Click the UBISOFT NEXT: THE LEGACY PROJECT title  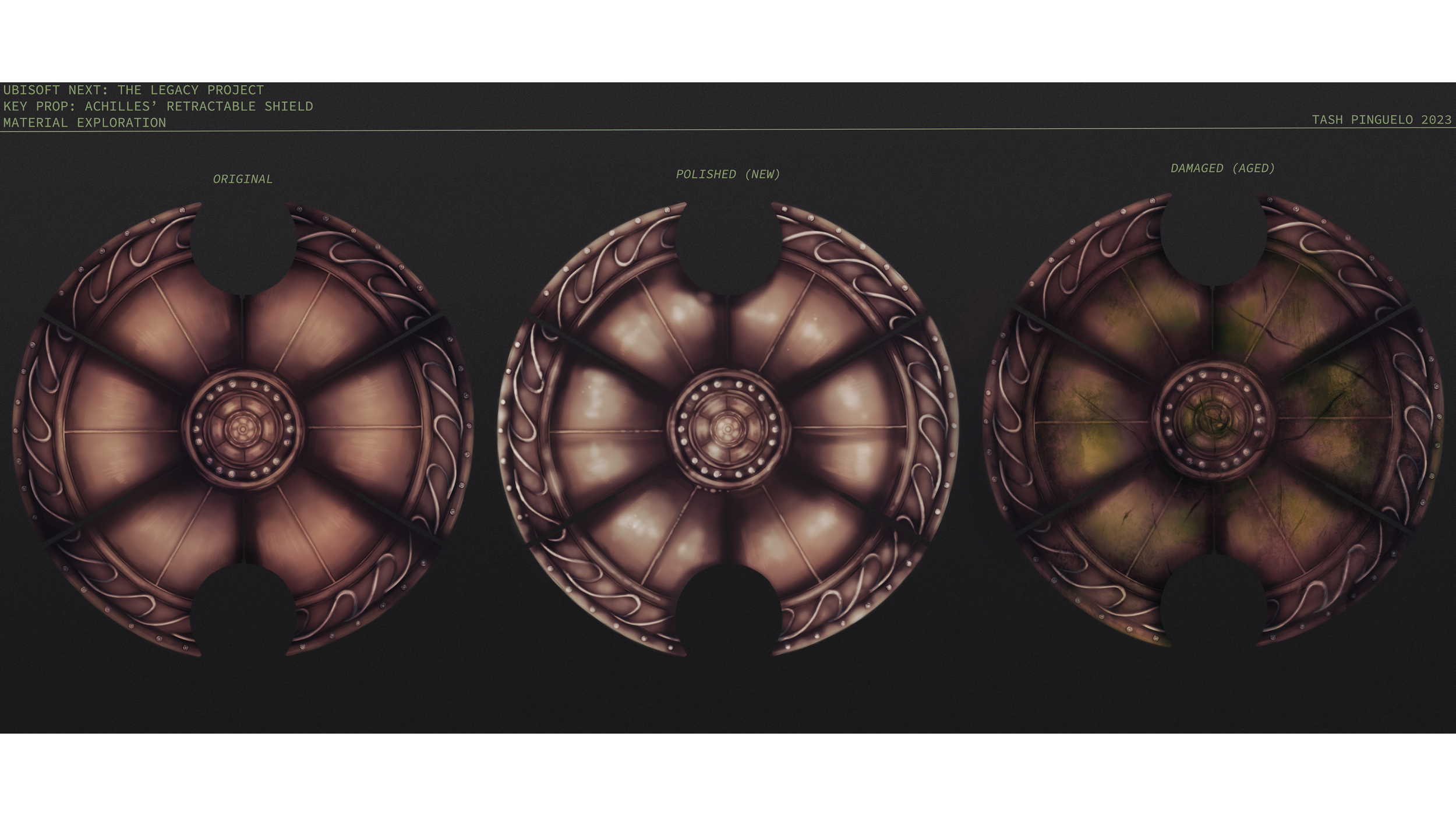coord(133,90)
